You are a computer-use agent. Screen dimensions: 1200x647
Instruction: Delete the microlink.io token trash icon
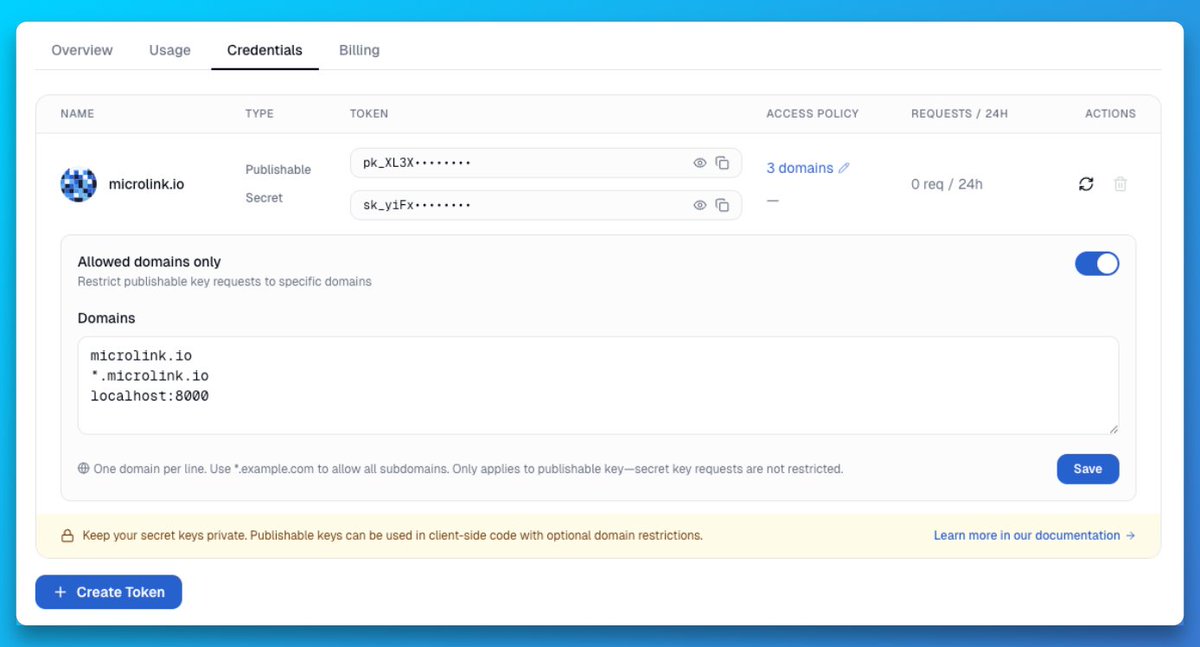1121,184
